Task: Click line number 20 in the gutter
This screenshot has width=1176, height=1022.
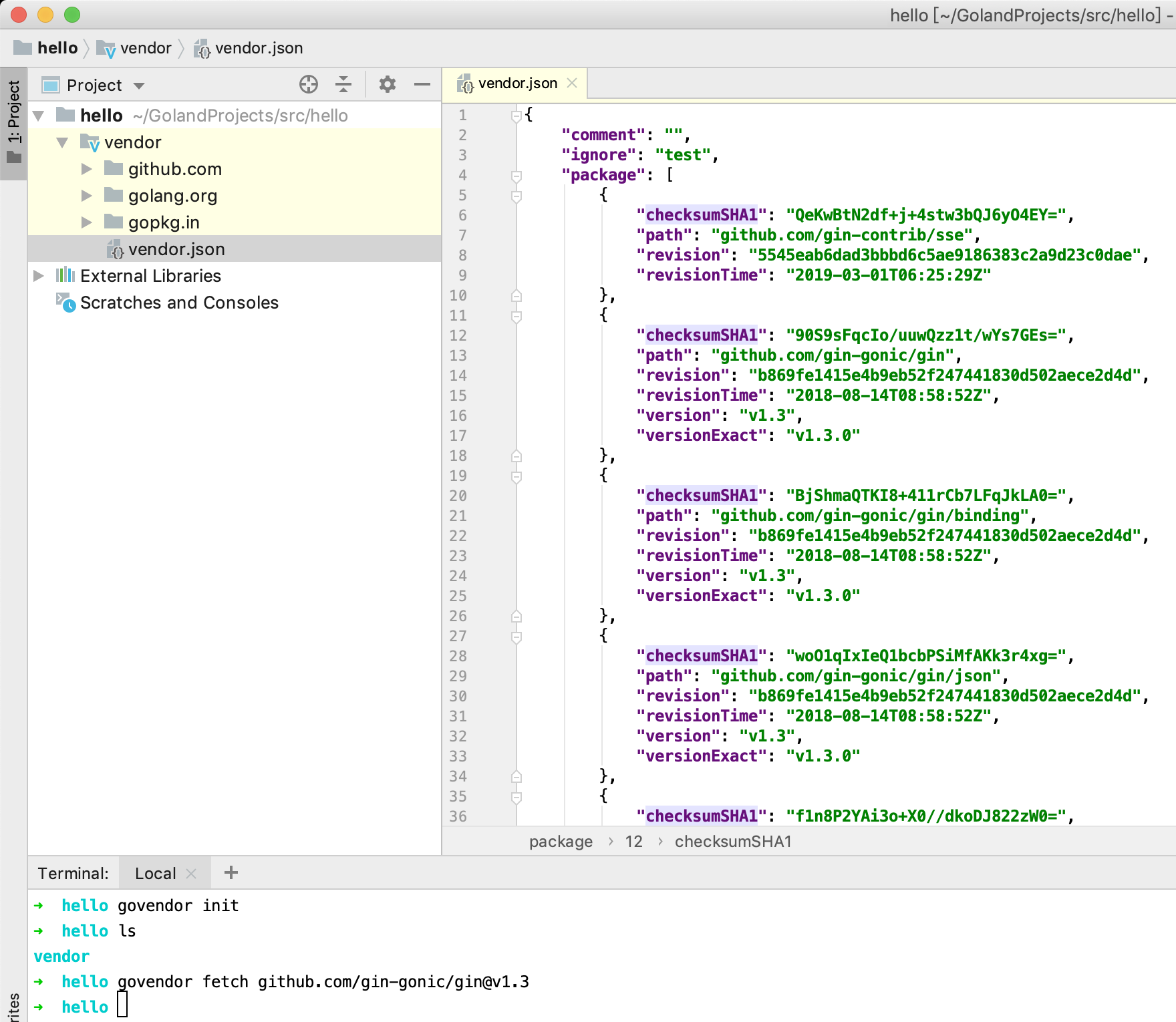Action: (x=458, y=496)
